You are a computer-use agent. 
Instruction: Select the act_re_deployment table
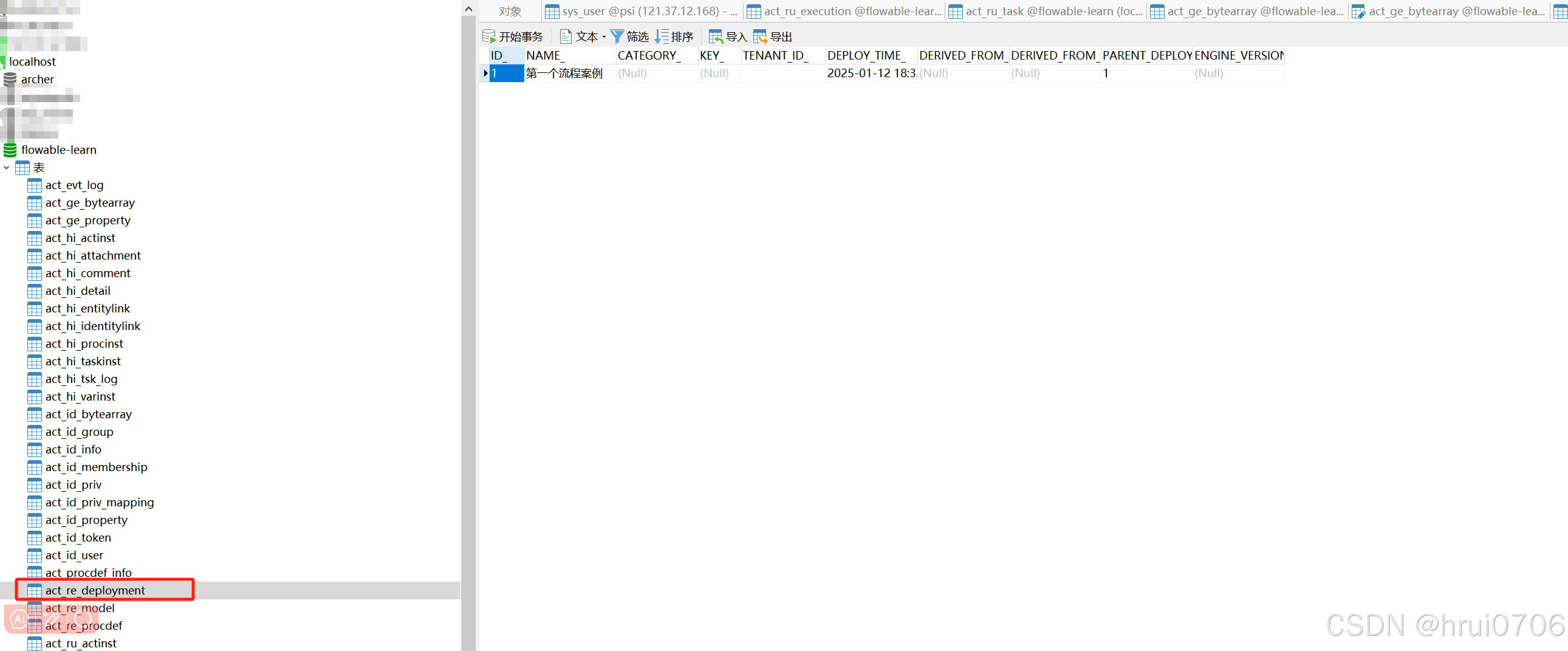coord(95,590)
